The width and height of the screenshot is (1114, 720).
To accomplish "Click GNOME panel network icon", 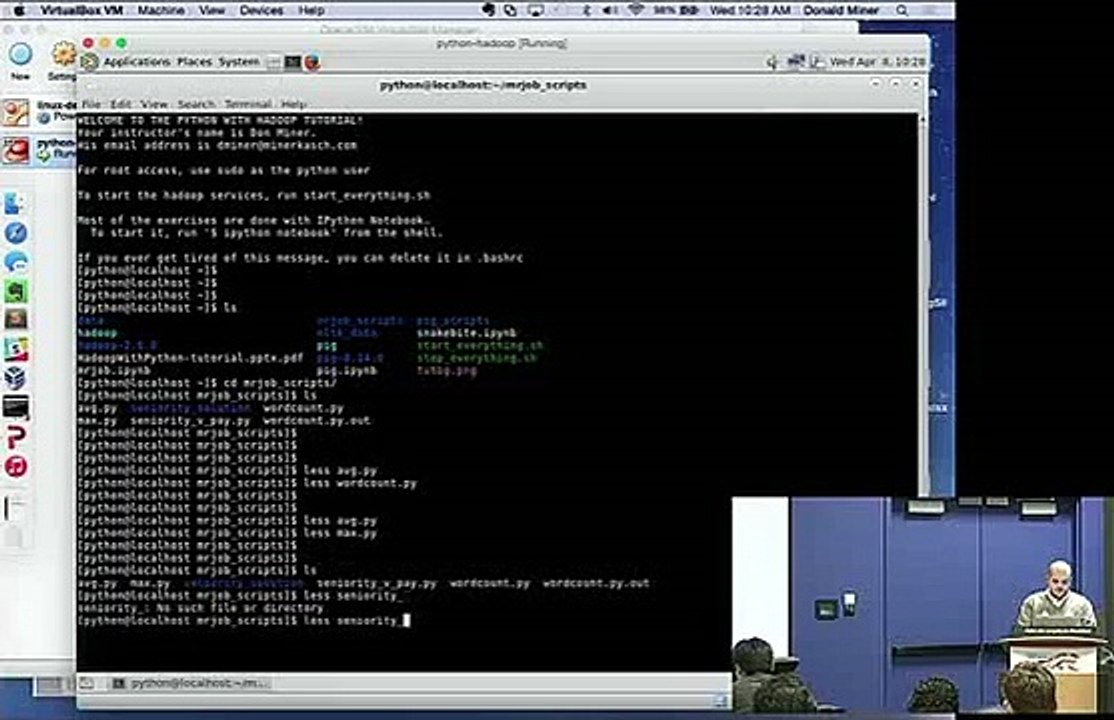I will (x=795, y=62).
